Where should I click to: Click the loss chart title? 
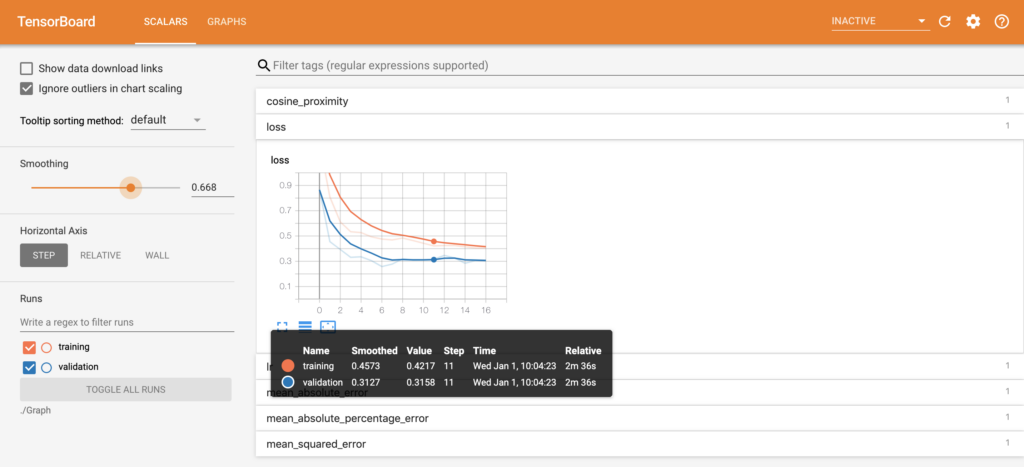pyautogui.click(x=280, y=159)
